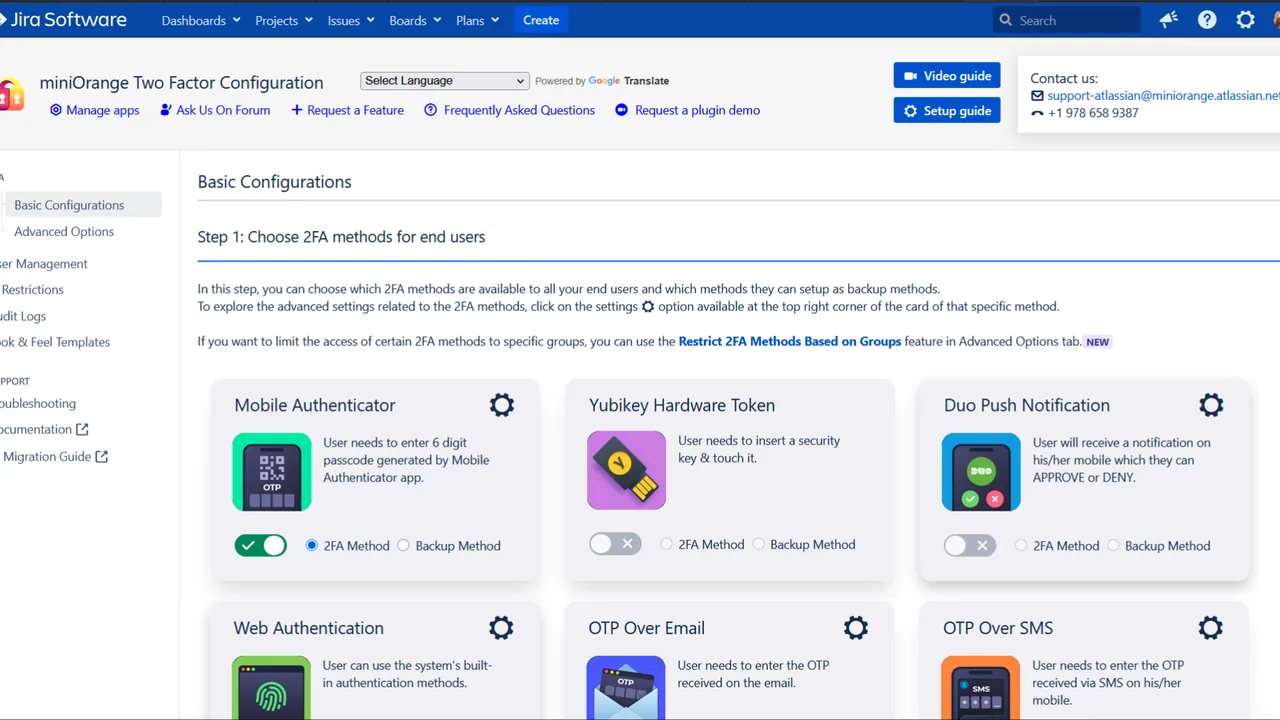Expand the Issues menu
The height and width of the screenshot is (720, 1280).
351,20
